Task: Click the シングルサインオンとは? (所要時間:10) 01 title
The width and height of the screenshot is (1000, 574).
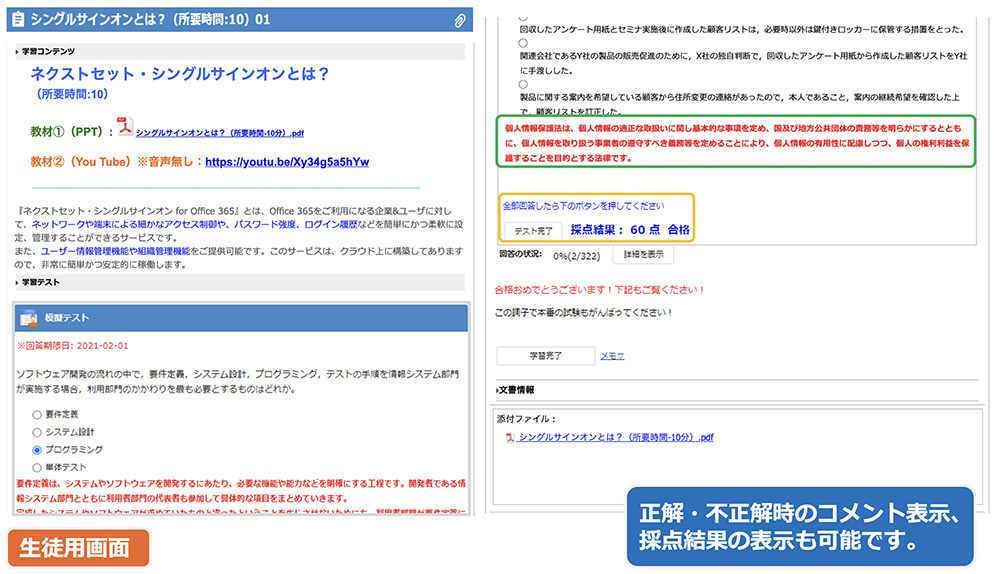Action: (x=151, y=20)
